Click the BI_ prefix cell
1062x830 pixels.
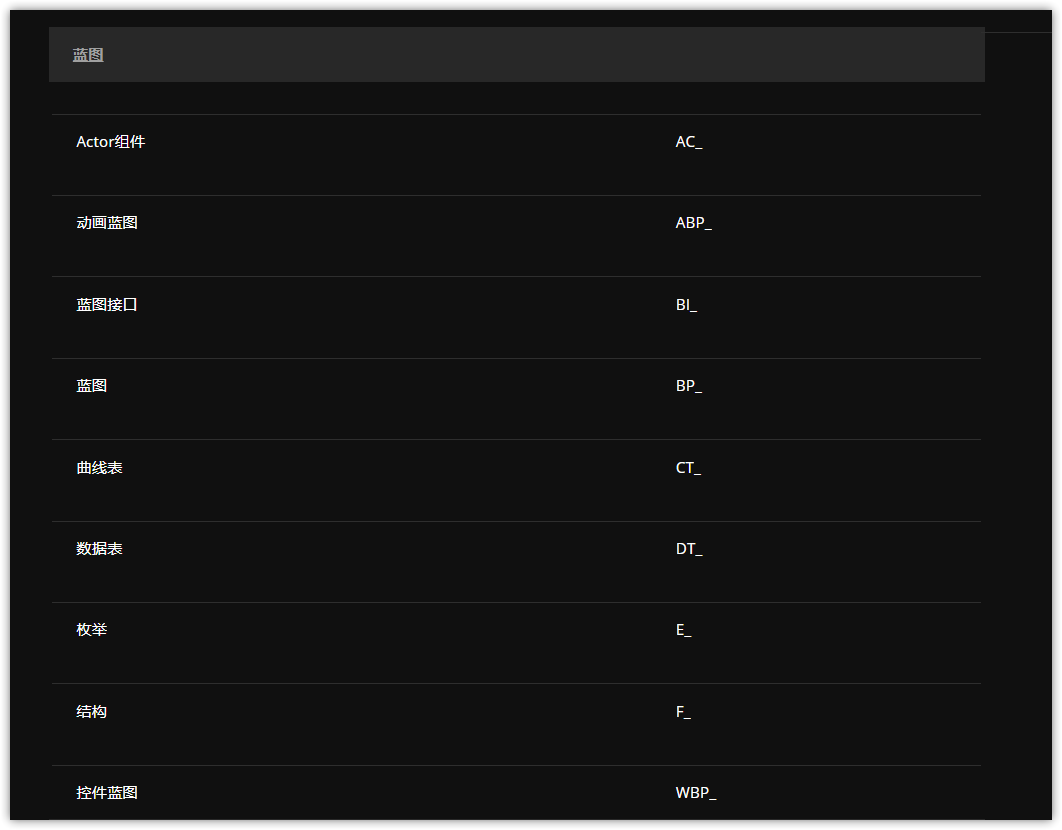coord(686,305)
